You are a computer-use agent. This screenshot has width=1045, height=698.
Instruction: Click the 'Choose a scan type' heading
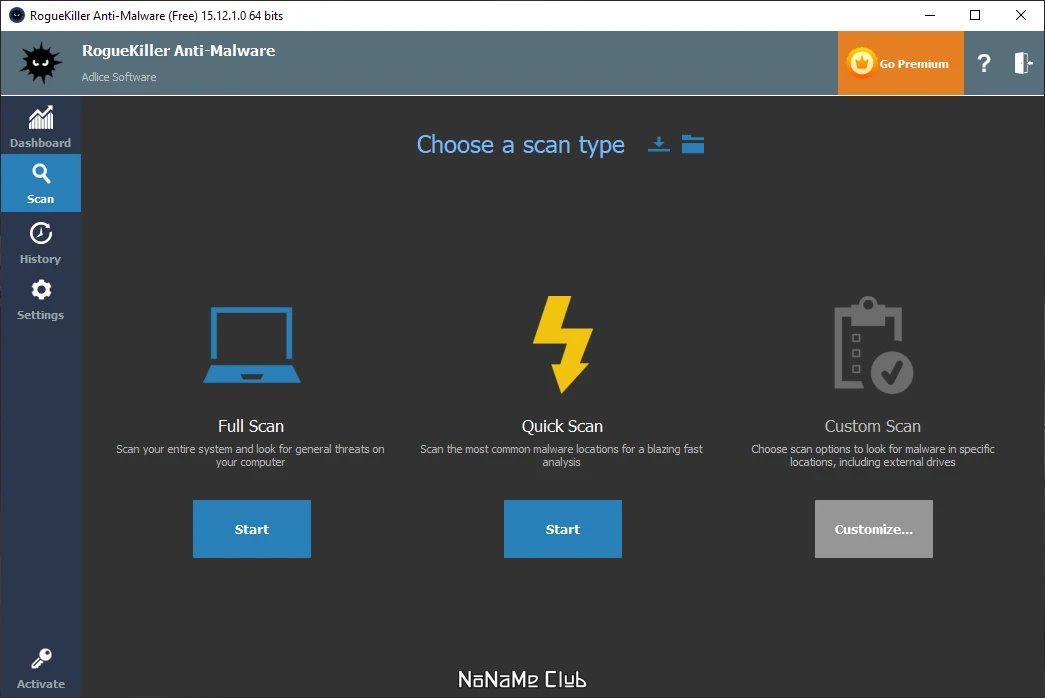[521, 145]
